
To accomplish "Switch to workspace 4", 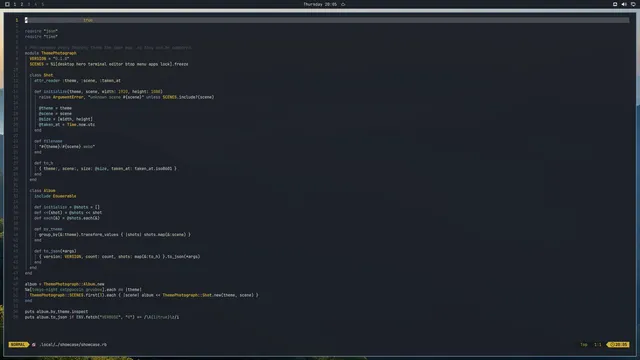I will (36, 4).
